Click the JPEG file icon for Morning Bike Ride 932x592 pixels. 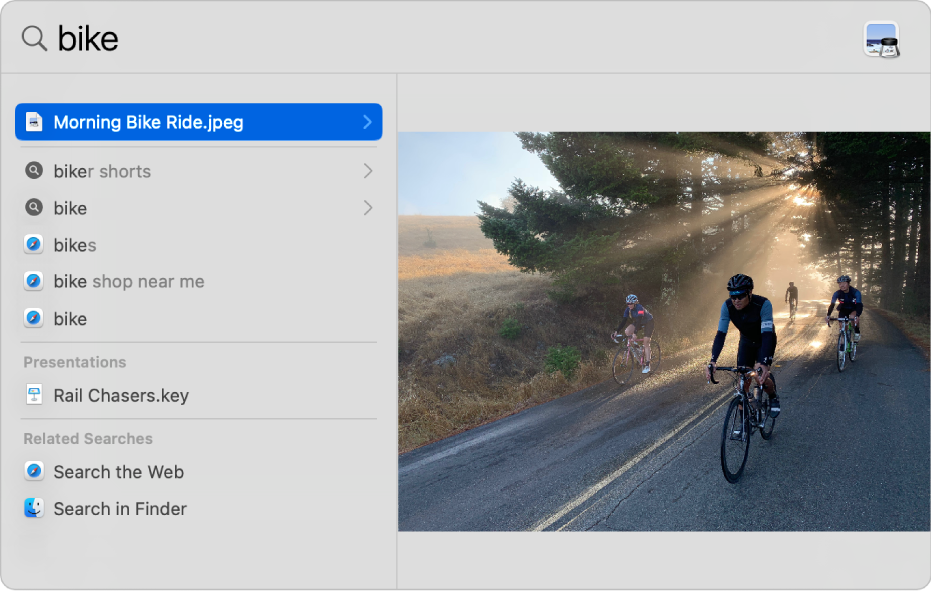(x=34, y=122)
